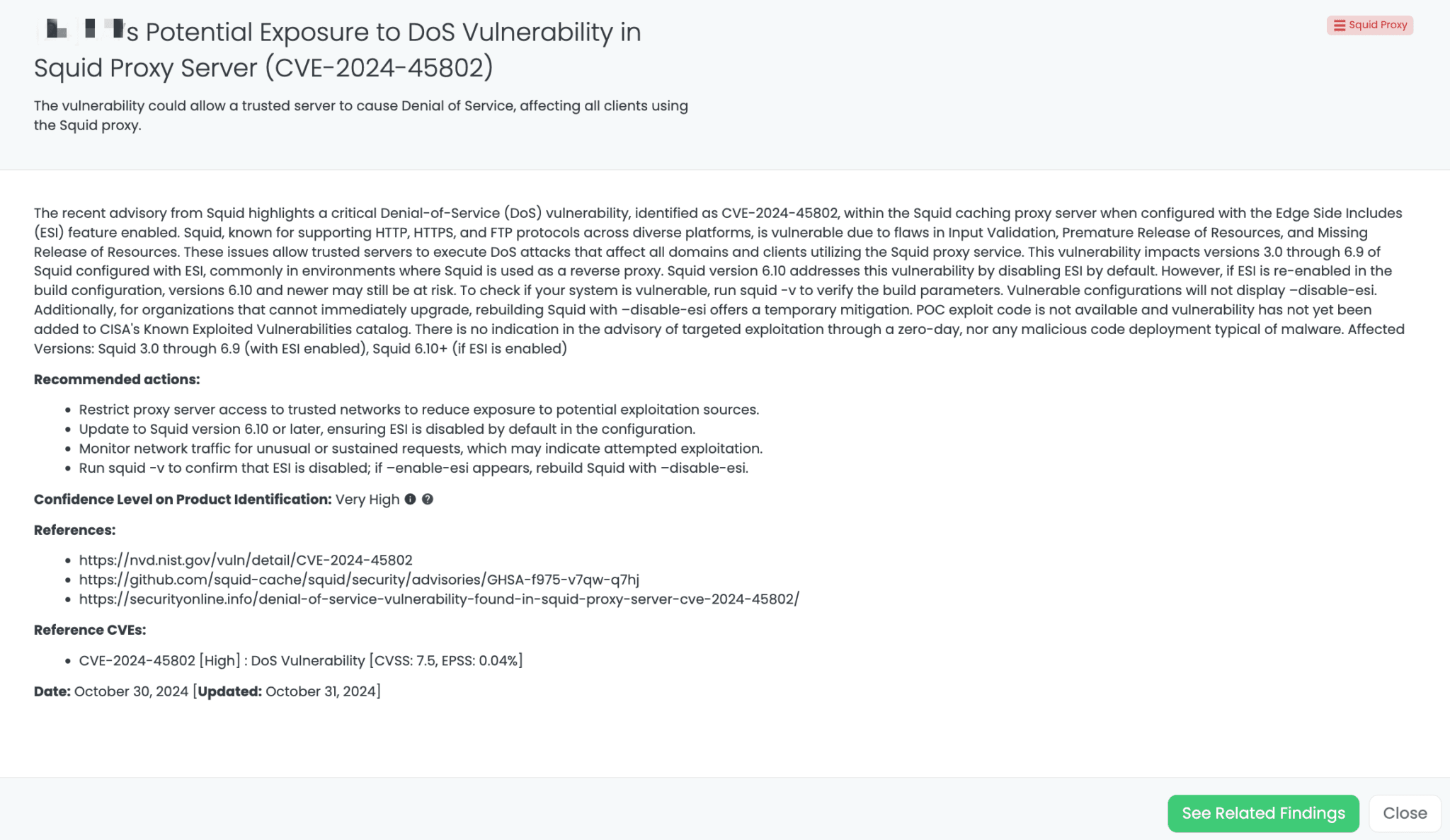The height and width of the screenshot is (840, 1450).
Task: Click the See Related Findings button
Action: (1262, 813)
